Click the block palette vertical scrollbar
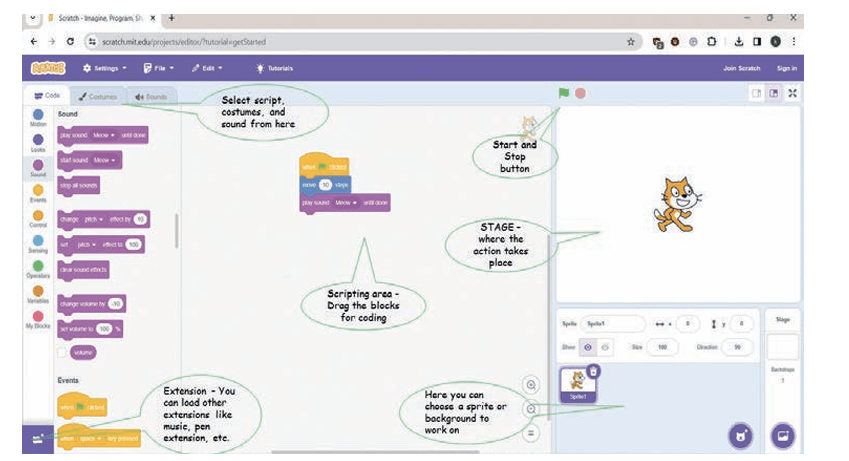The width and height of the screenshot is (849, 461). pos(177,231)
